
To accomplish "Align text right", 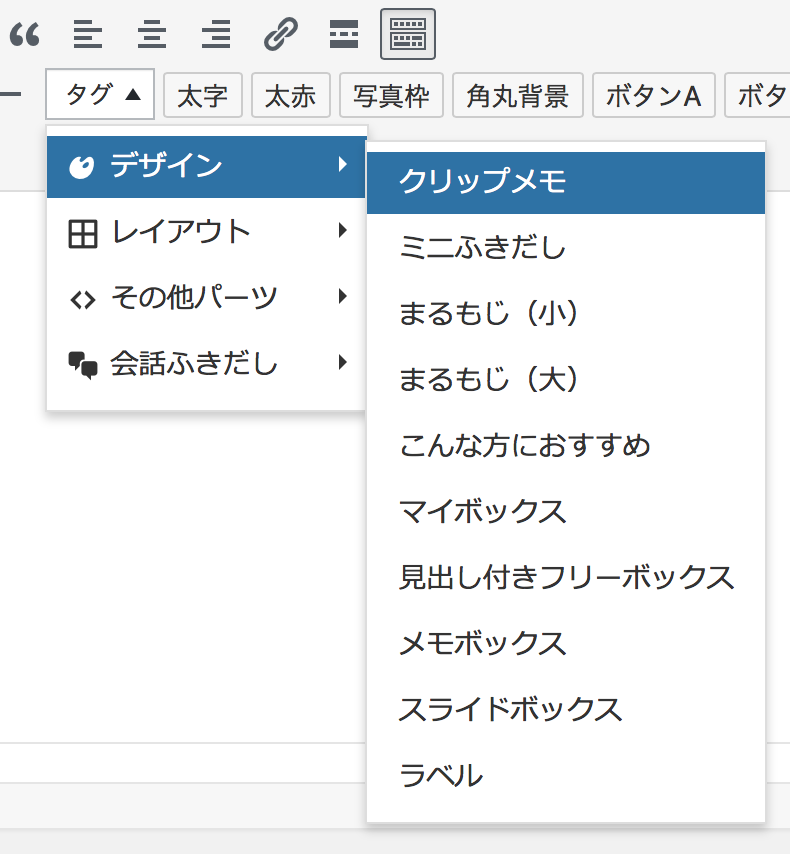I will pos(216,34).
